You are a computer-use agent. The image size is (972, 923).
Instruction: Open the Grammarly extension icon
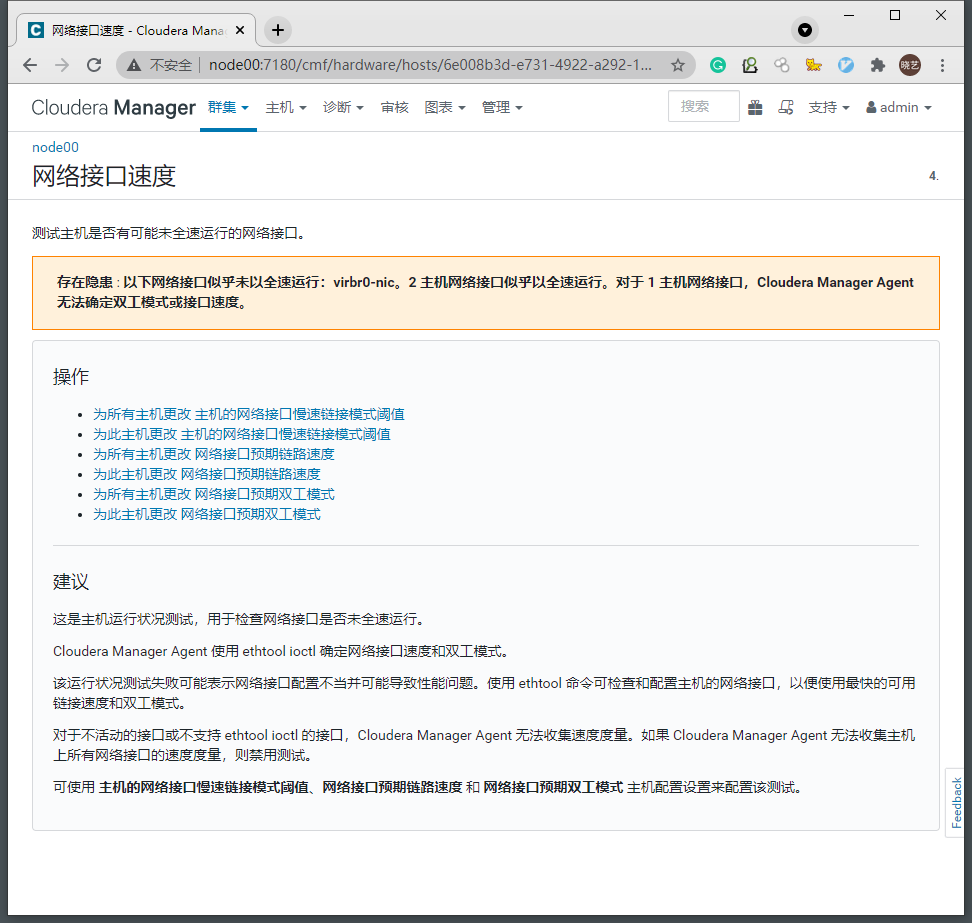coord(718,65)
